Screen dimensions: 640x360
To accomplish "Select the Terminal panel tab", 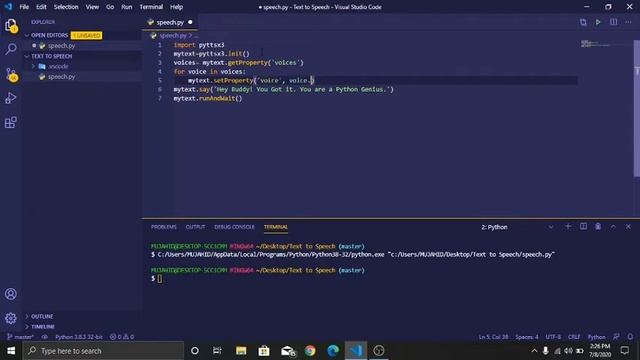I will tap(276, 227).
